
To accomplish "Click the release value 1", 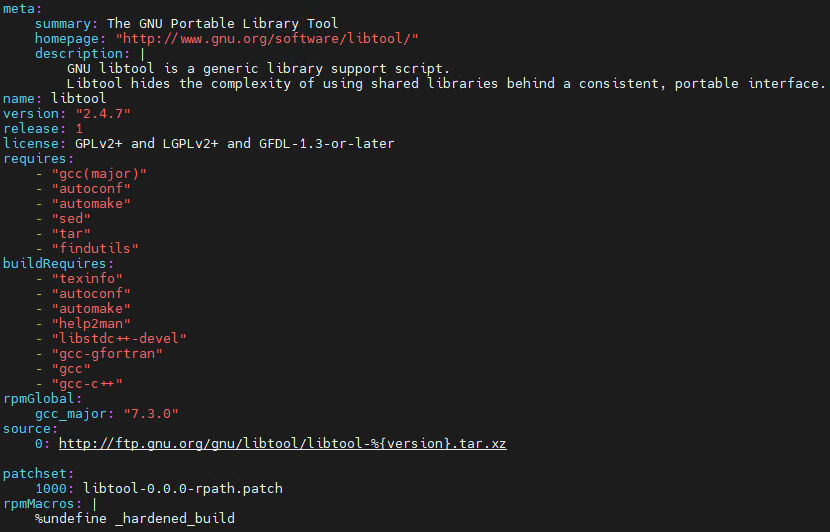I will coord(79,128).
